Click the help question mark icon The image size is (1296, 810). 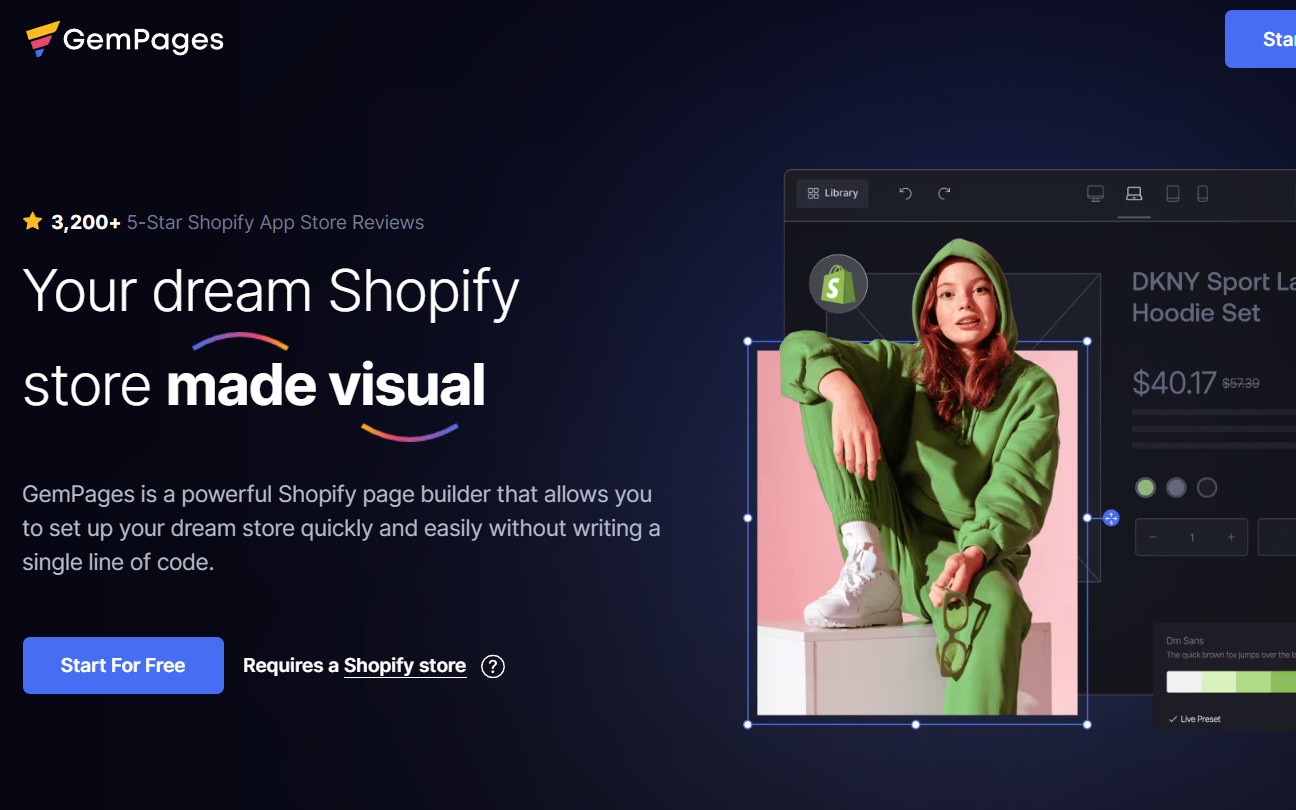pyautogui.click(x=492, y=666)
